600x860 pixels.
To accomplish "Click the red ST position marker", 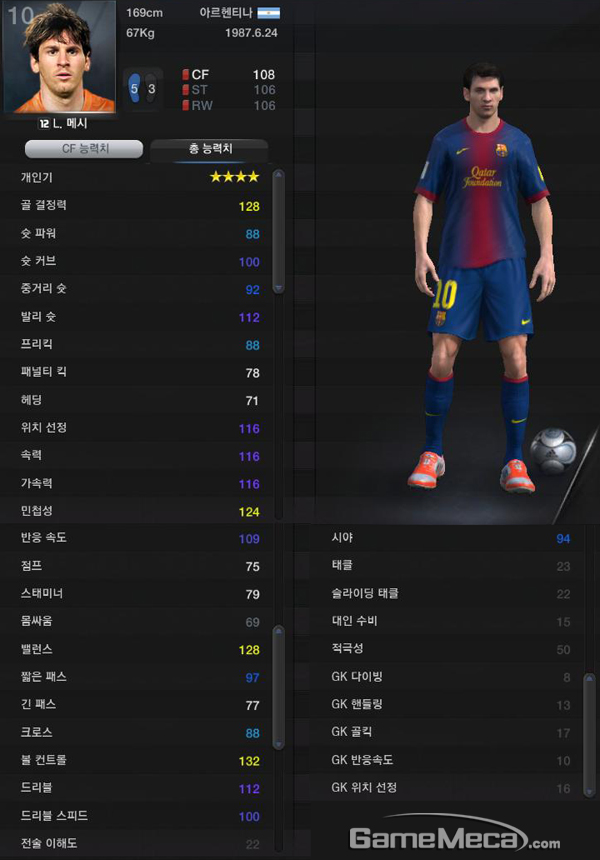I will (185, 89).
